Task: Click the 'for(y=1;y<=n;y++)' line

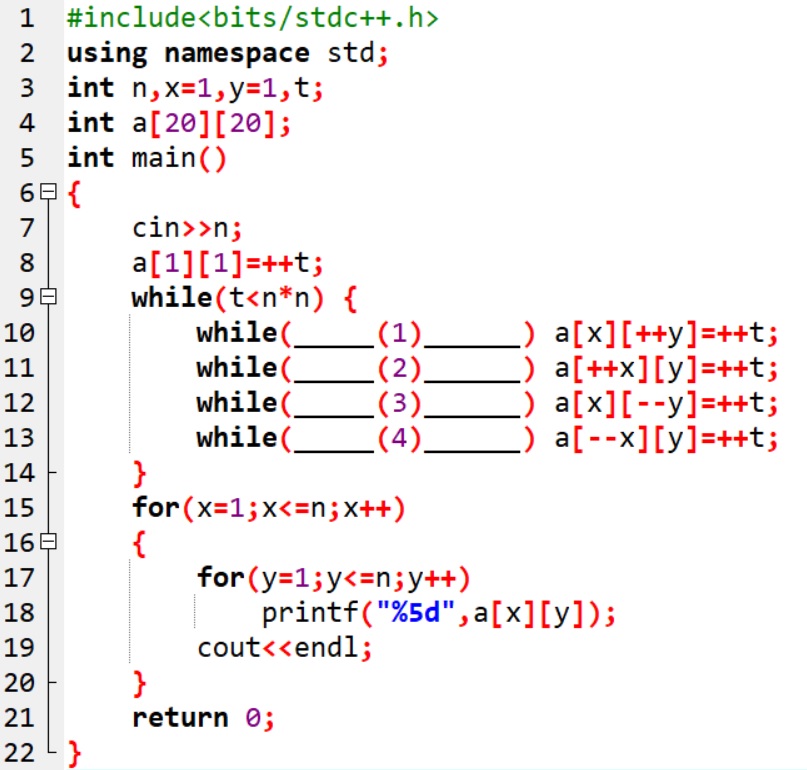Action: [x=334, y=579]
